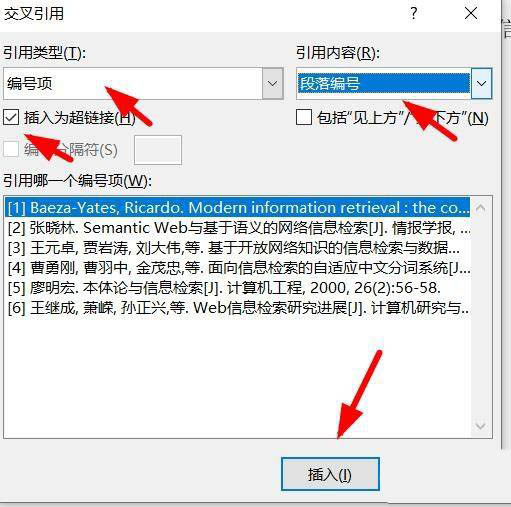Viewport: 511px width, 507px height.
Task: Select reference [1] Baeza-Yates, Ricardo
Action: [x=238, y=207]
